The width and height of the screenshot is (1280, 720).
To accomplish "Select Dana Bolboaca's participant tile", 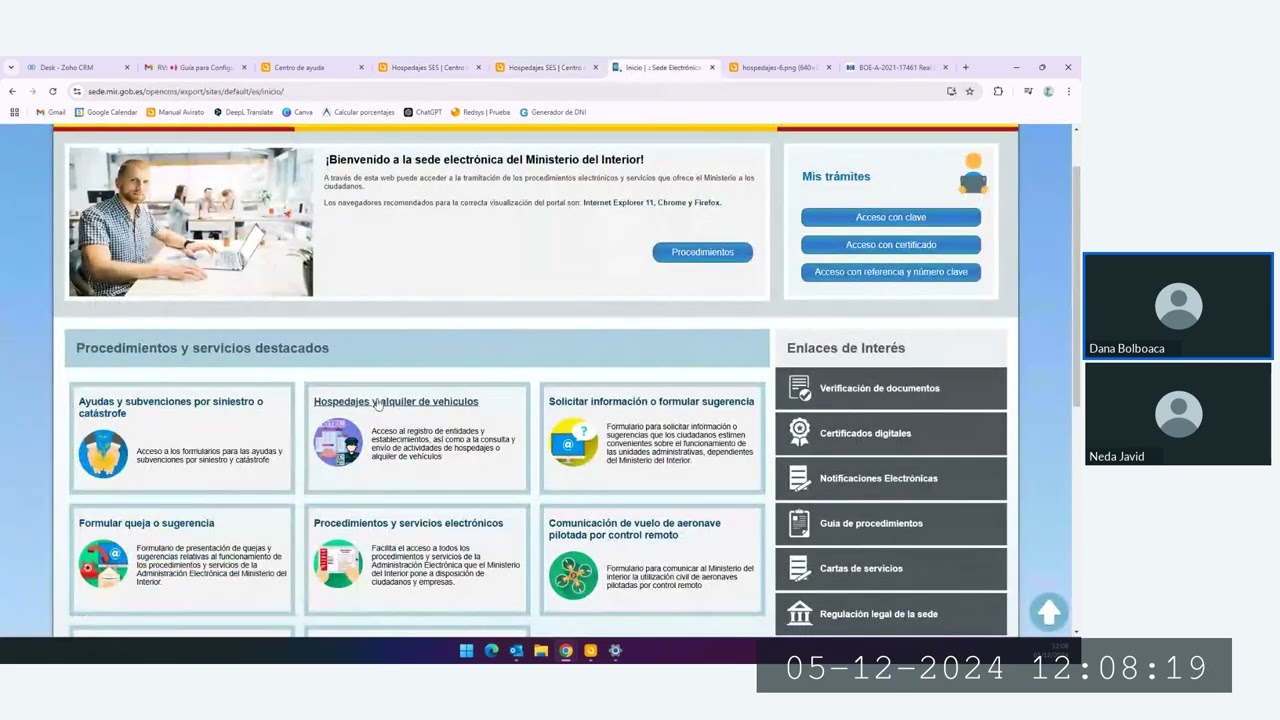I will (x=1178, y=306).
